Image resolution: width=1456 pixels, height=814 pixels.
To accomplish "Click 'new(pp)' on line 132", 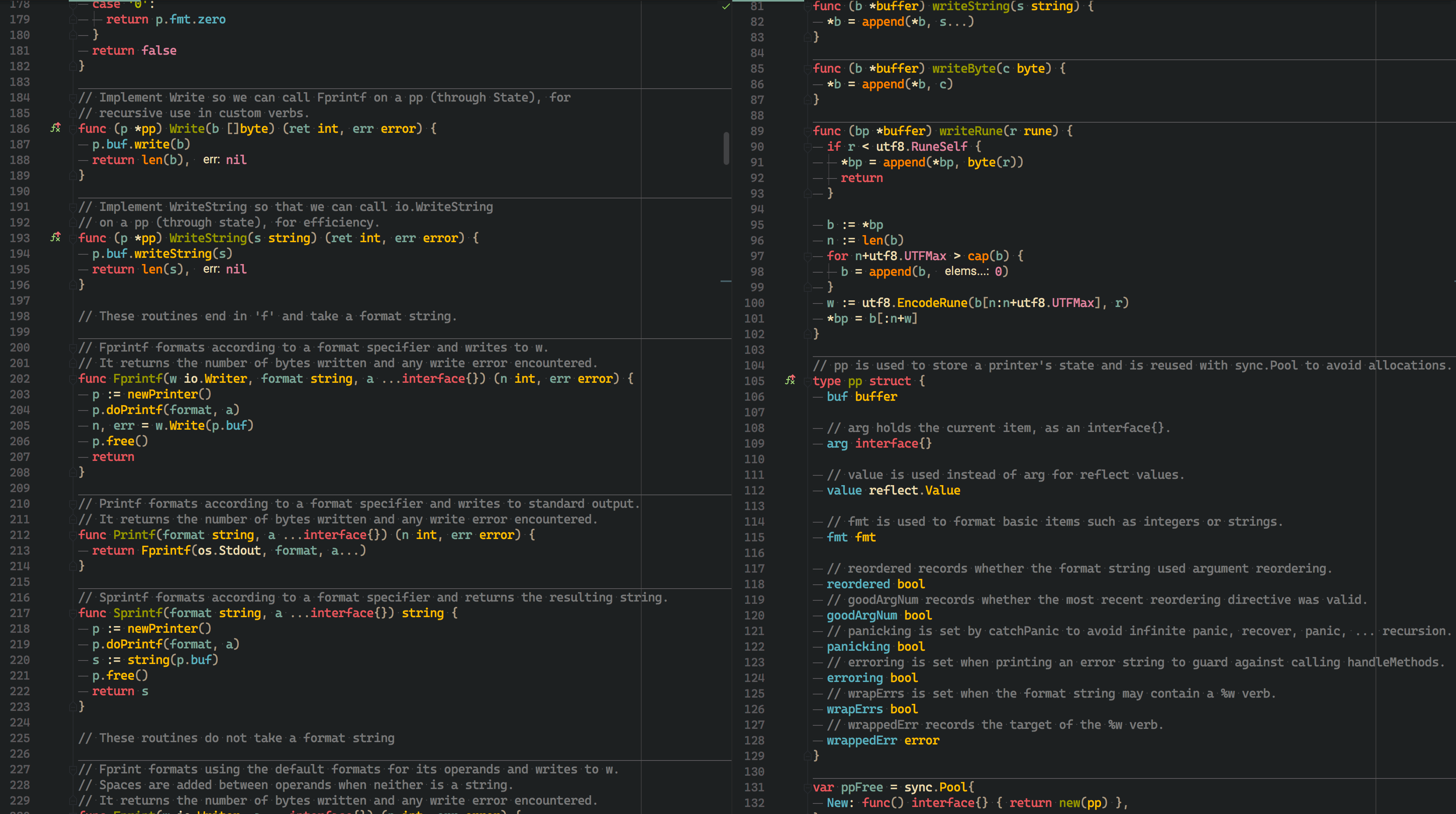I will [x=1083, y=803].
